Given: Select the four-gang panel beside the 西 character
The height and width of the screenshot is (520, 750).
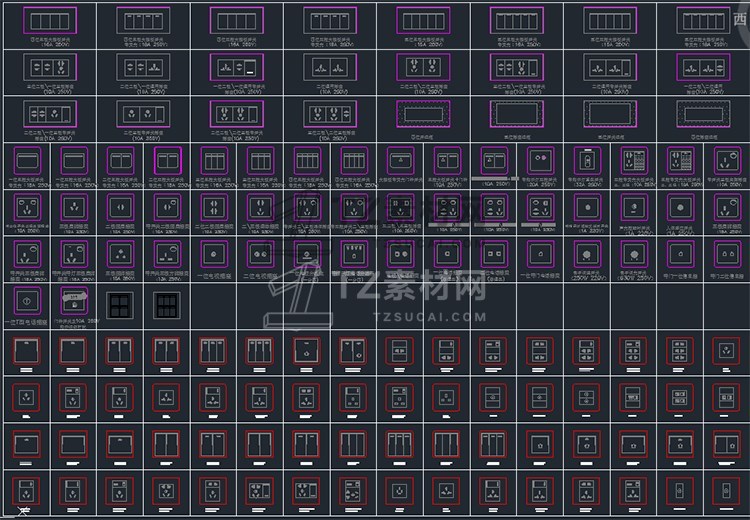Looking at the screenshot, I should click(704, 21).
